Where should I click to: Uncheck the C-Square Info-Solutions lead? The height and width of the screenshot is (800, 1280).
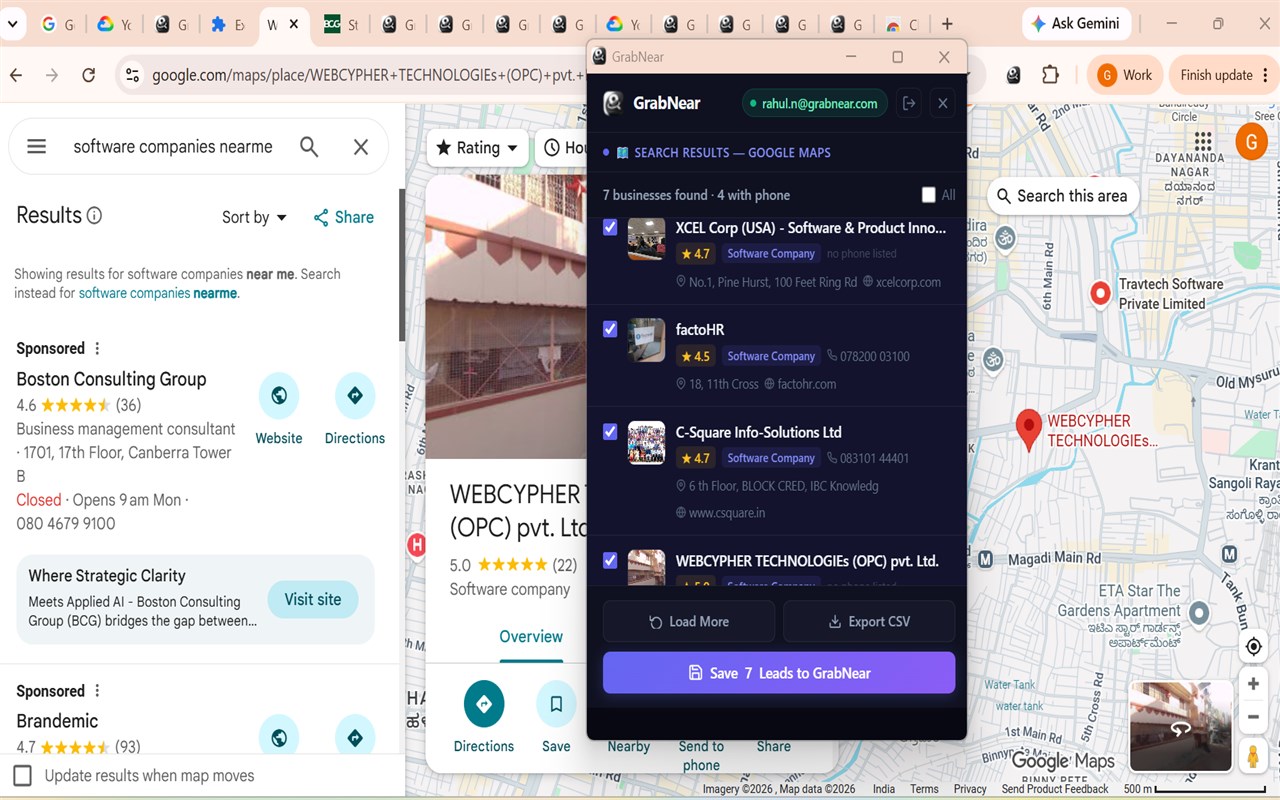(x=610, y=432)
